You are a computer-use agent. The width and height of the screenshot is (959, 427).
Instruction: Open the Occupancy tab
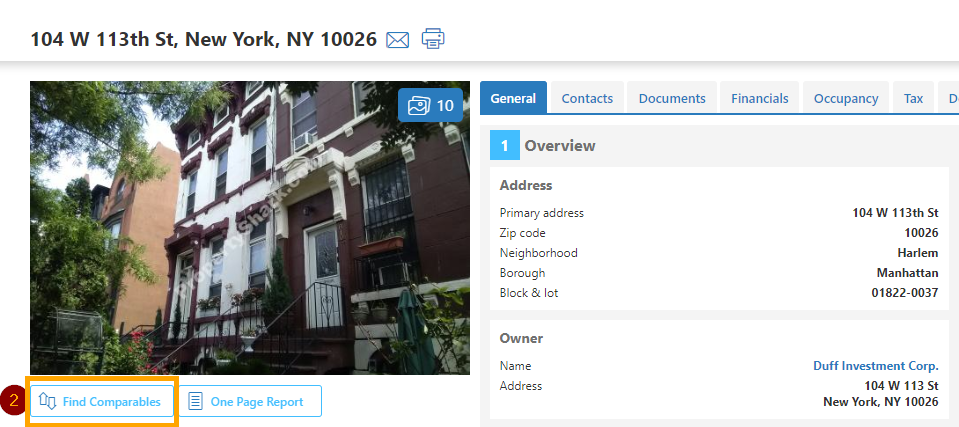[x=846, y=98]
